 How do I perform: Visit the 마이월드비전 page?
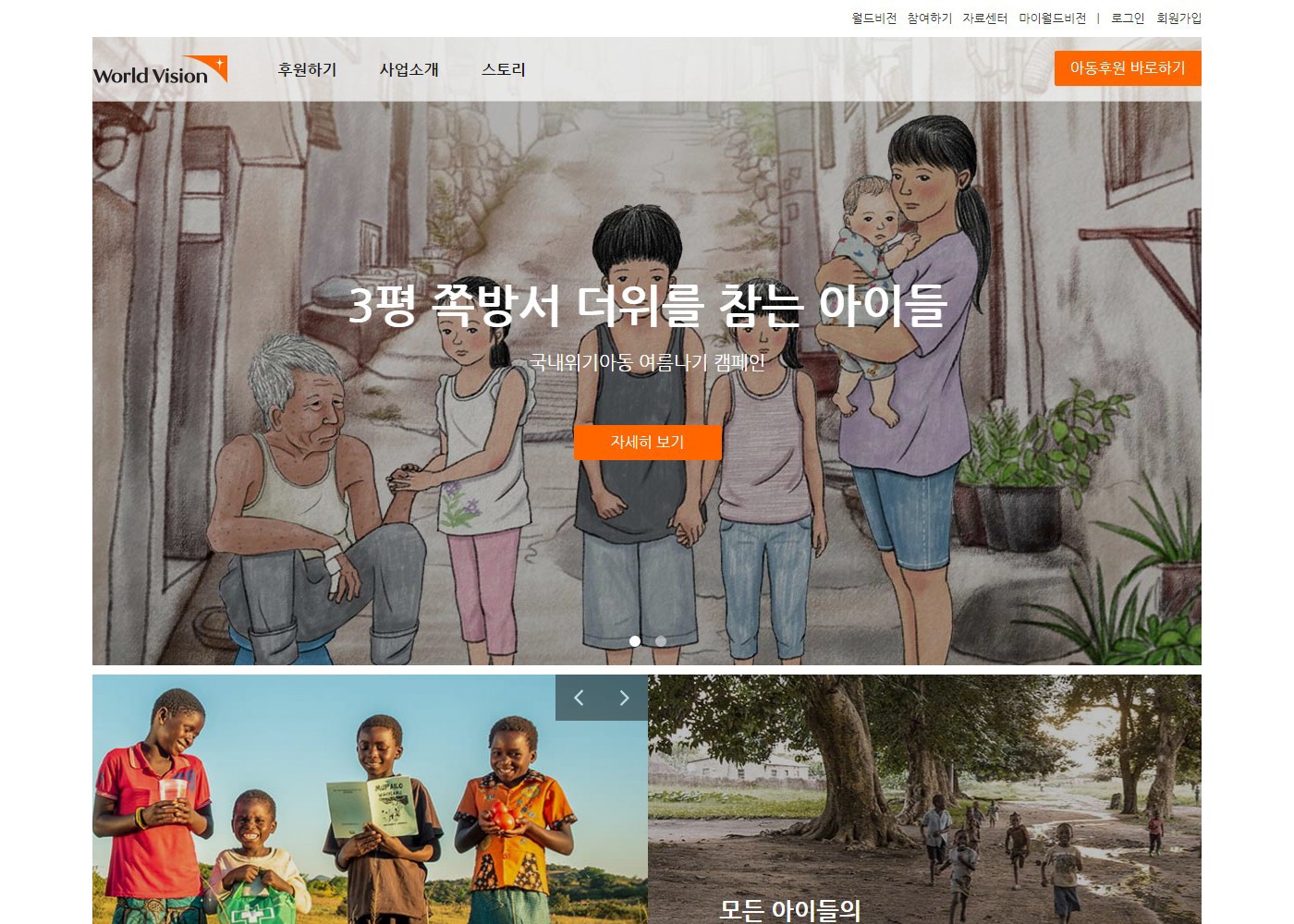[1053, 18]
